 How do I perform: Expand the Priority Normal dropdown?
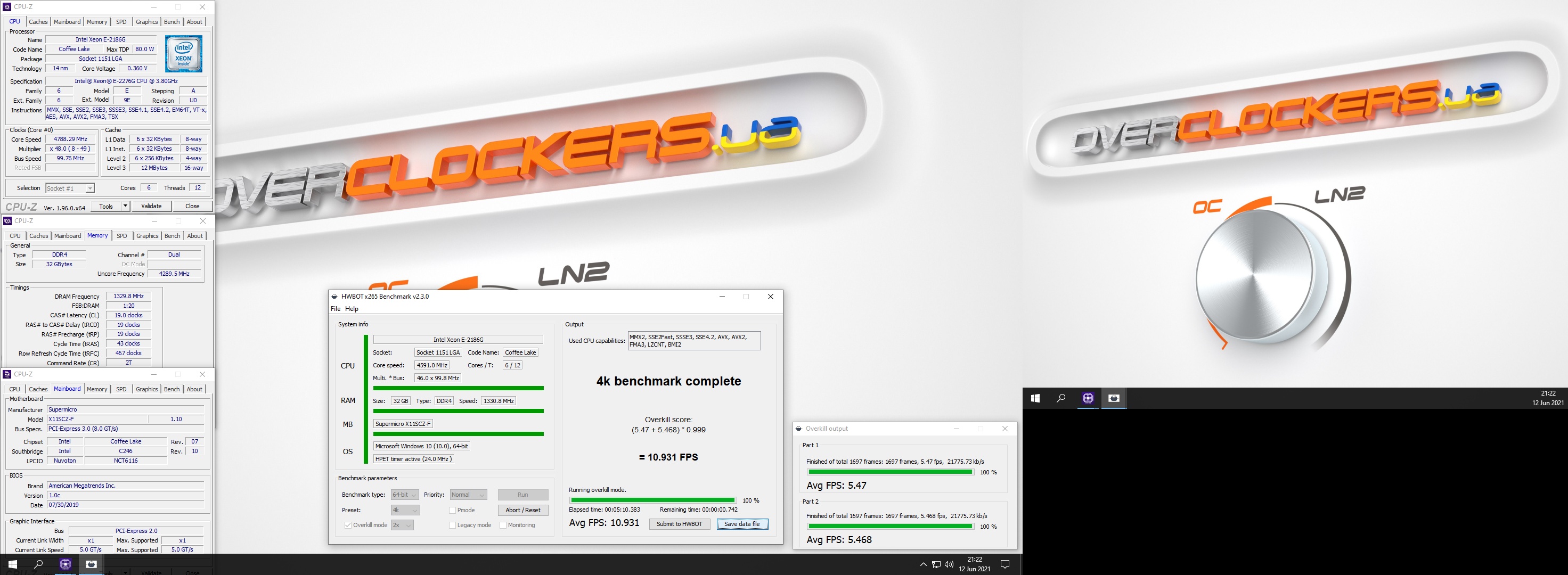click(468, 495)
